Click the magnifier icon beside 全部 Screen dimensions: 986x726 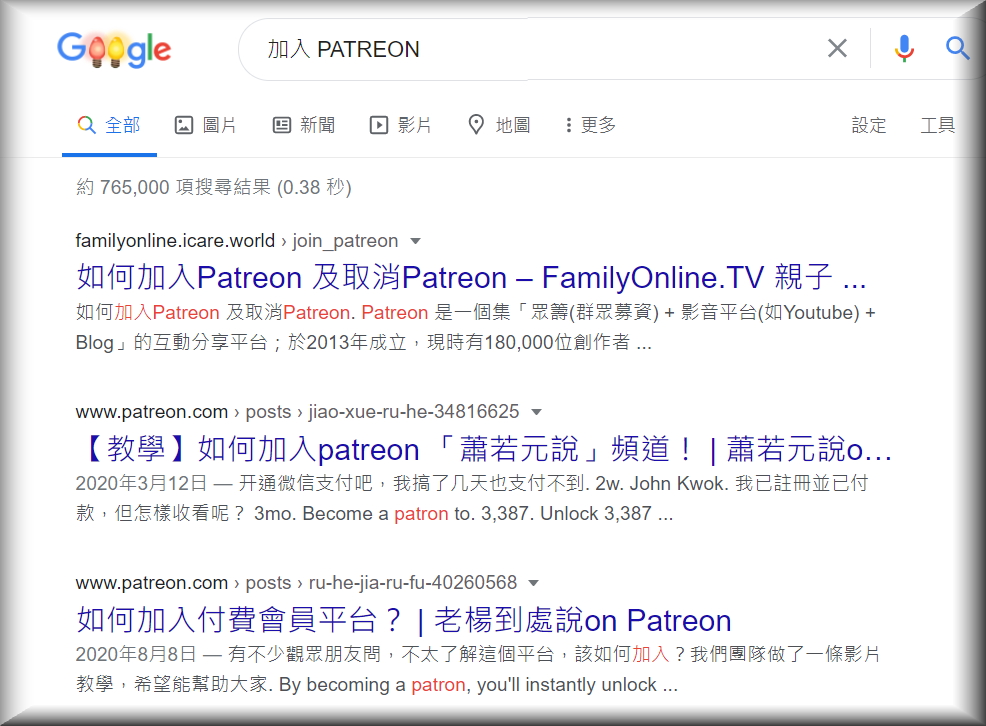(x=86, y=124)
